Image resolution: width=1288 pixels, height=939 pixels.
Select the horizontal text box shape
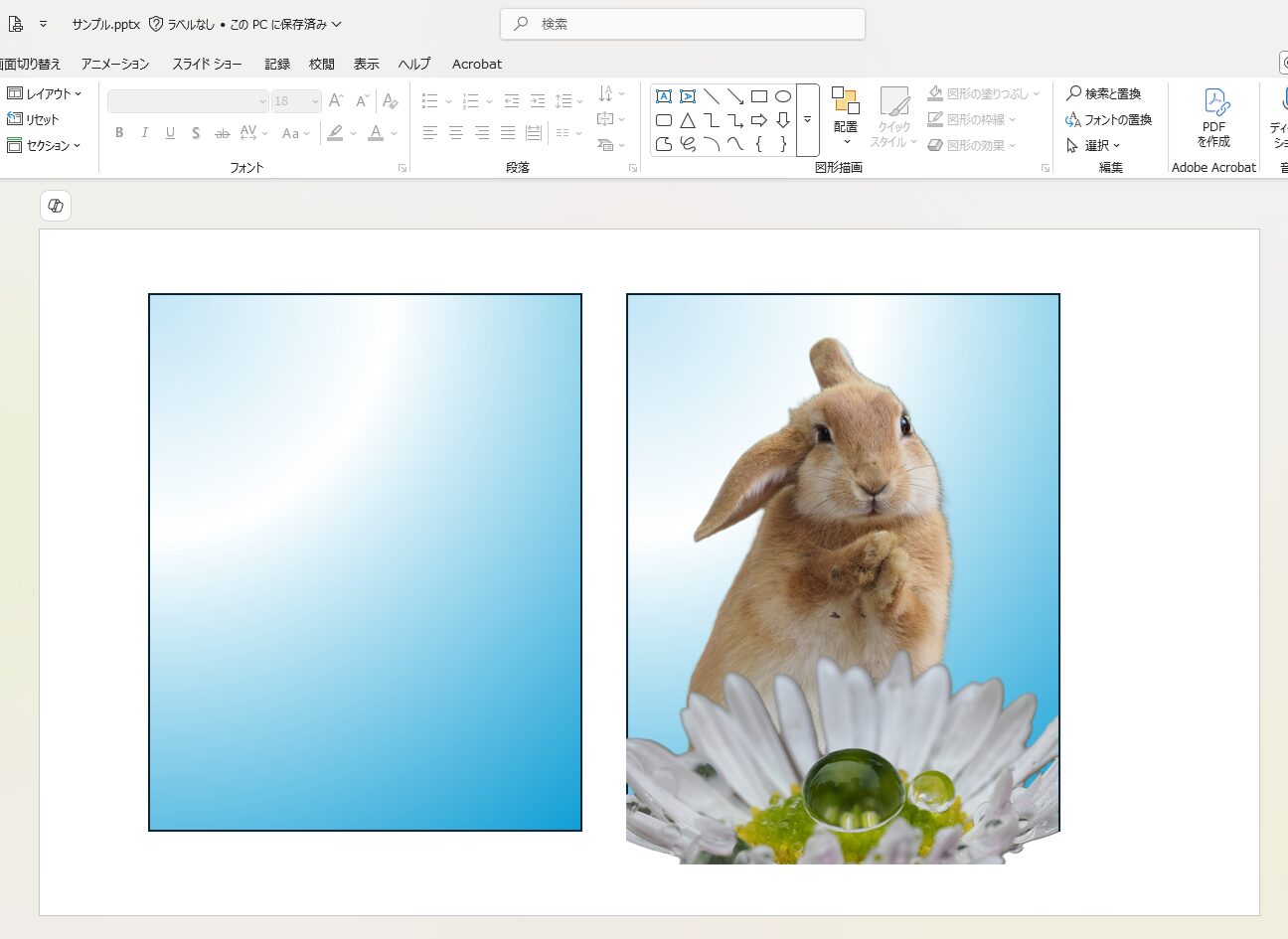click(664, 96)
